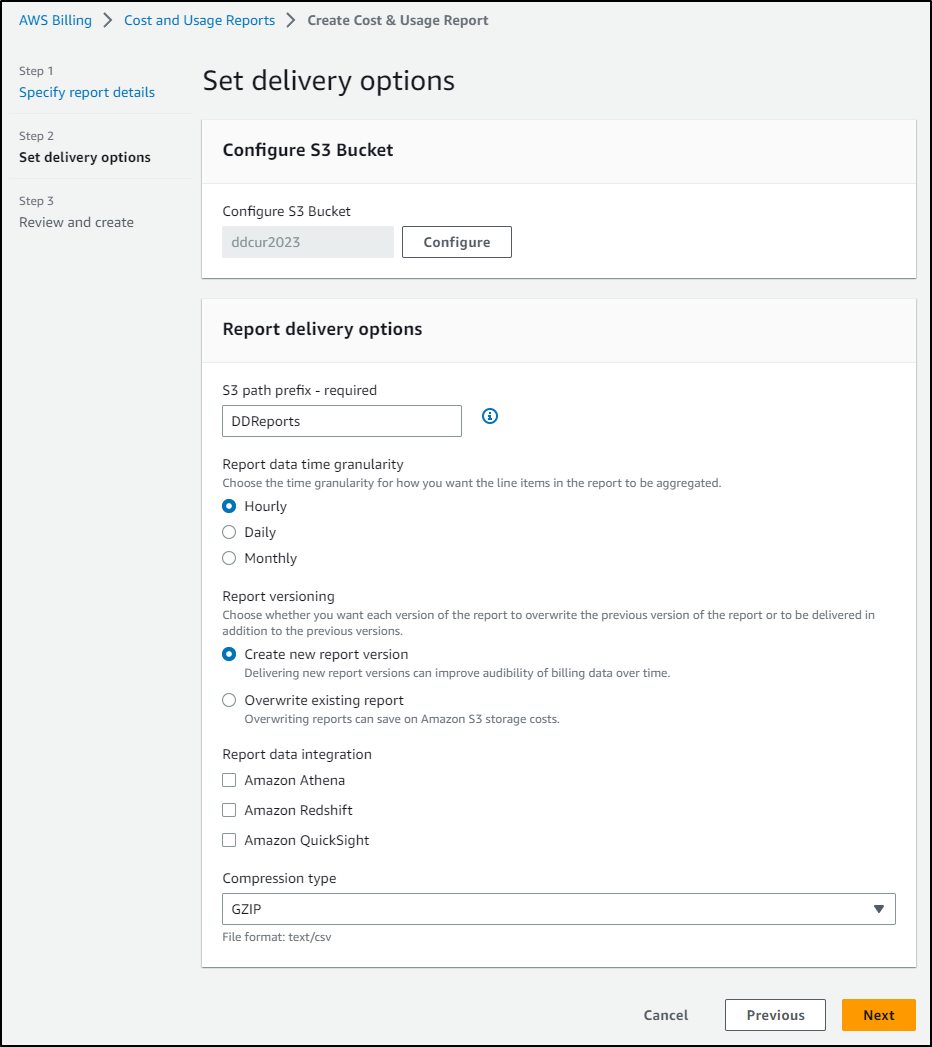This screenshot has width=932, height=1047.
Task: Click the Configure S3 bucket button
Action: click(457, 242)
